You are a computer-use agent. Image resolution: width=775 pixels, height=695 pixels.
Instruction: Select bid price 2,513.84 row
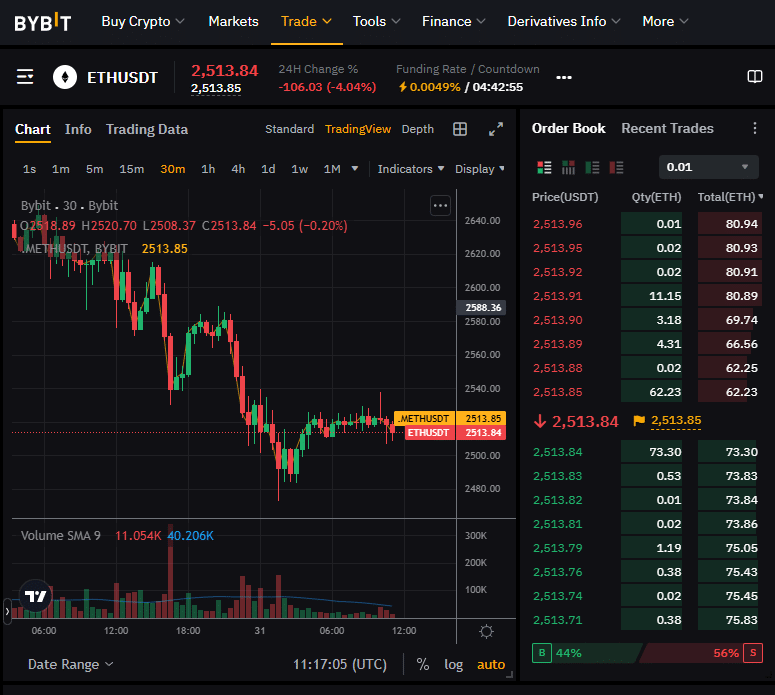(646, 452)
